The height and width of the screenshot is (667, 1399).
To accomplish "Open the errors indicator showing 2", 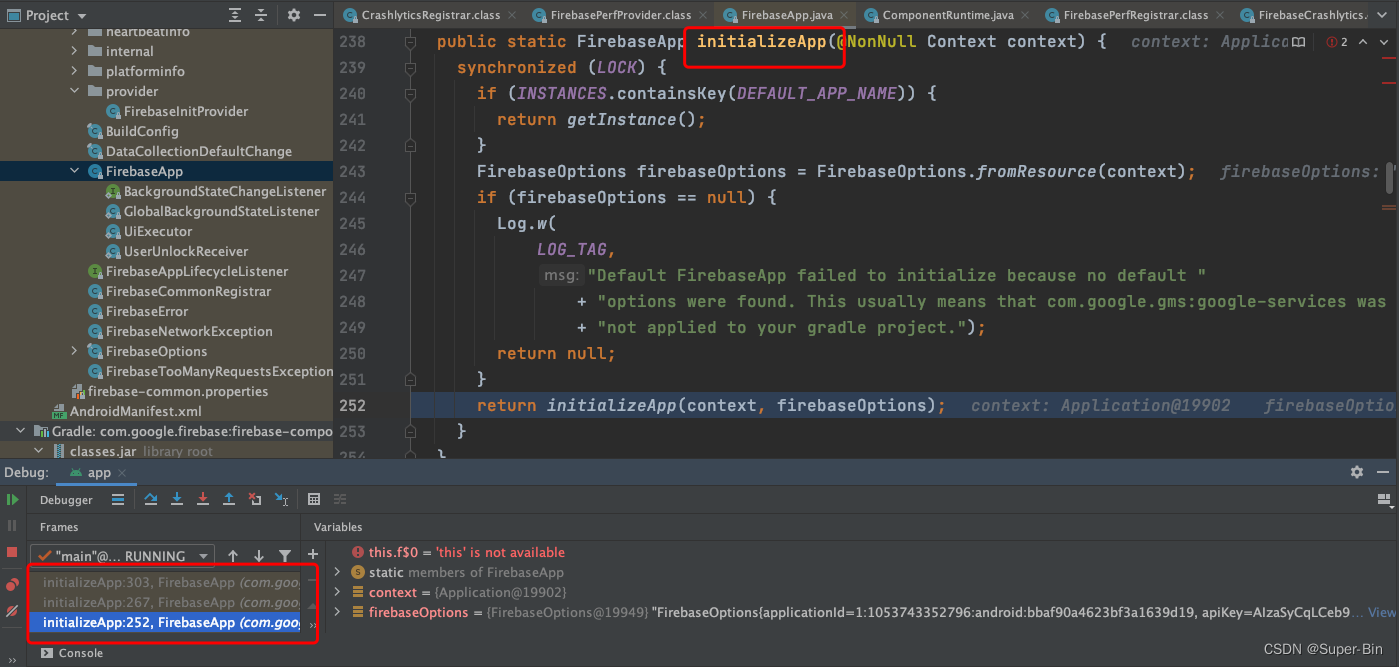I will (x=1337, y=42).
